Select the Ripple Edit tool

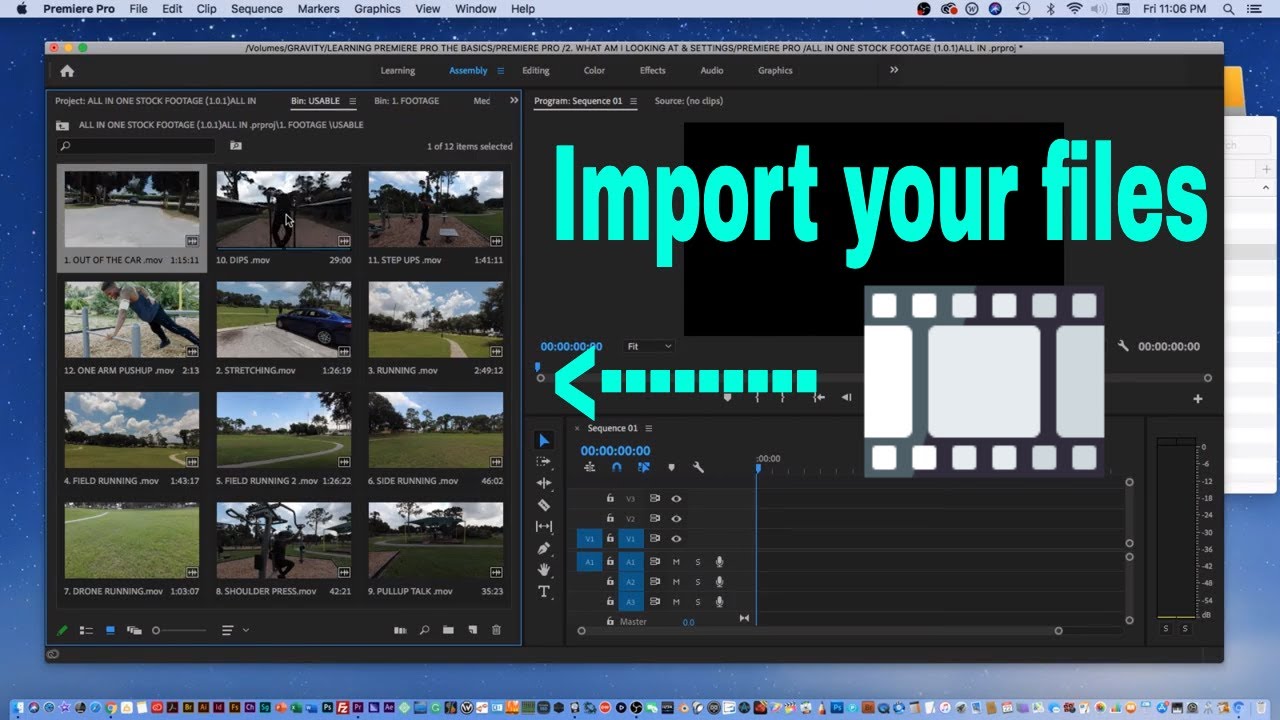[x=544, y=483]
